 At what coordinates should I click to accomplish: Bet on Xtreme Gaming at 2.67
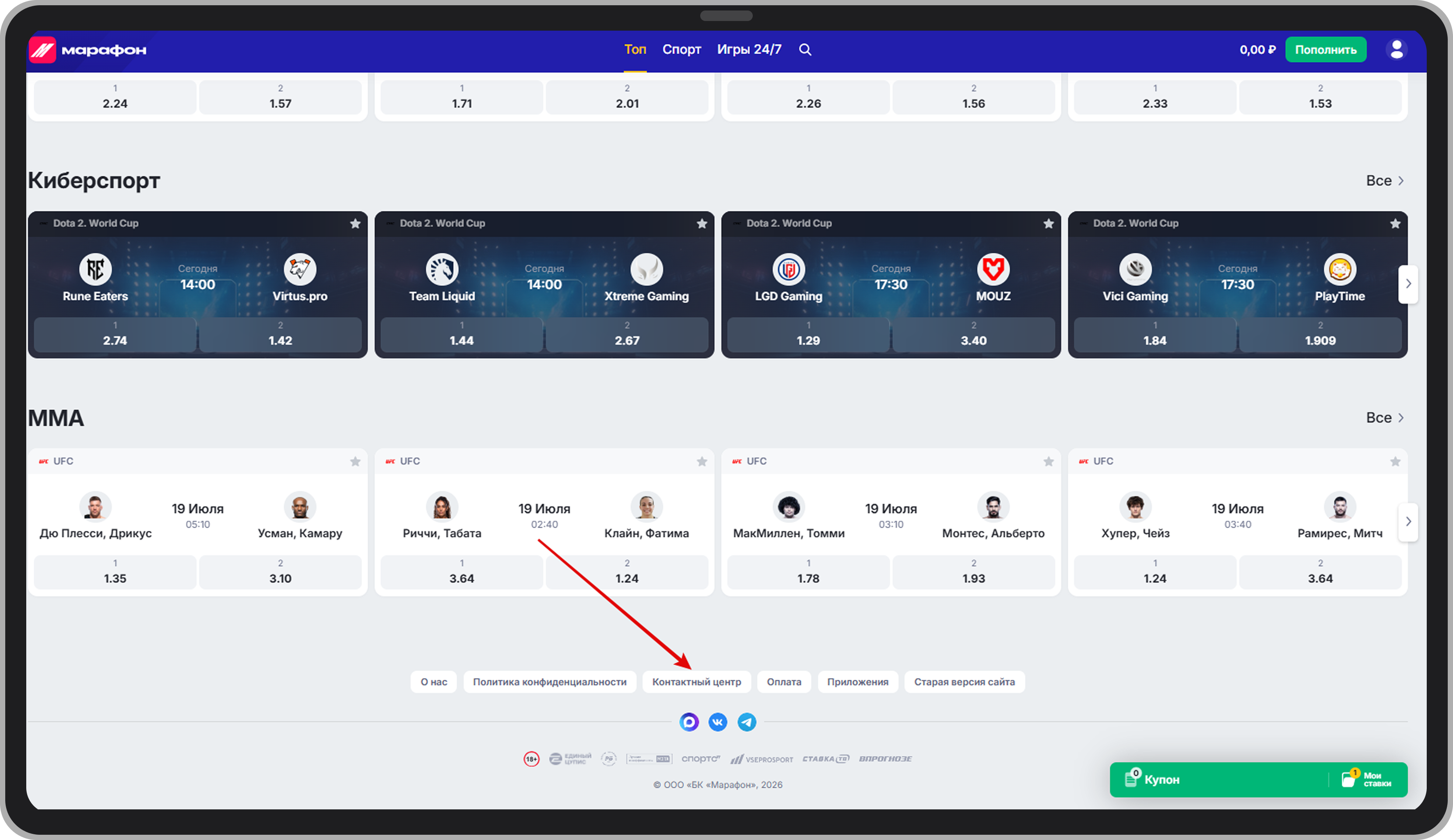(x=627, y=335)
